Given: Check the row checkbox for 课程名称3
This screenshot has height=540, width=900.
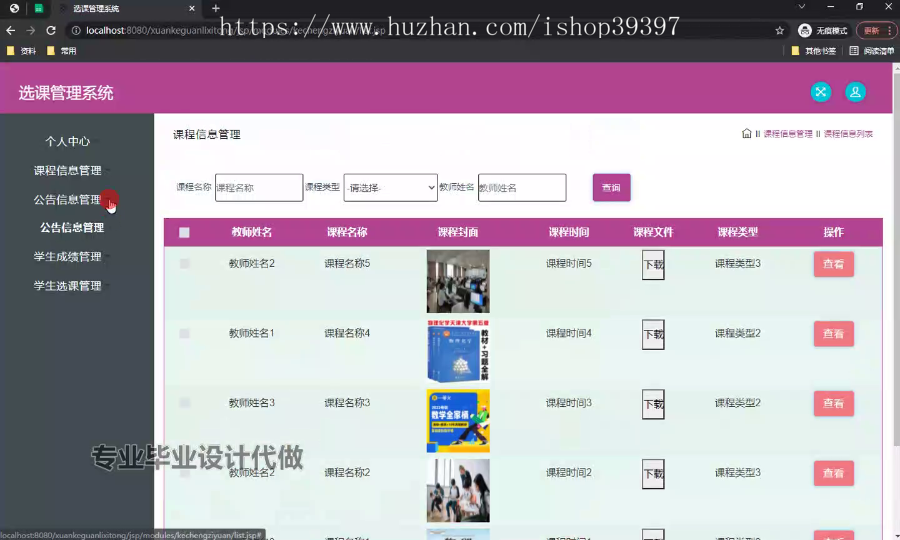Looking at the screenshot, I should click(184, 403).
